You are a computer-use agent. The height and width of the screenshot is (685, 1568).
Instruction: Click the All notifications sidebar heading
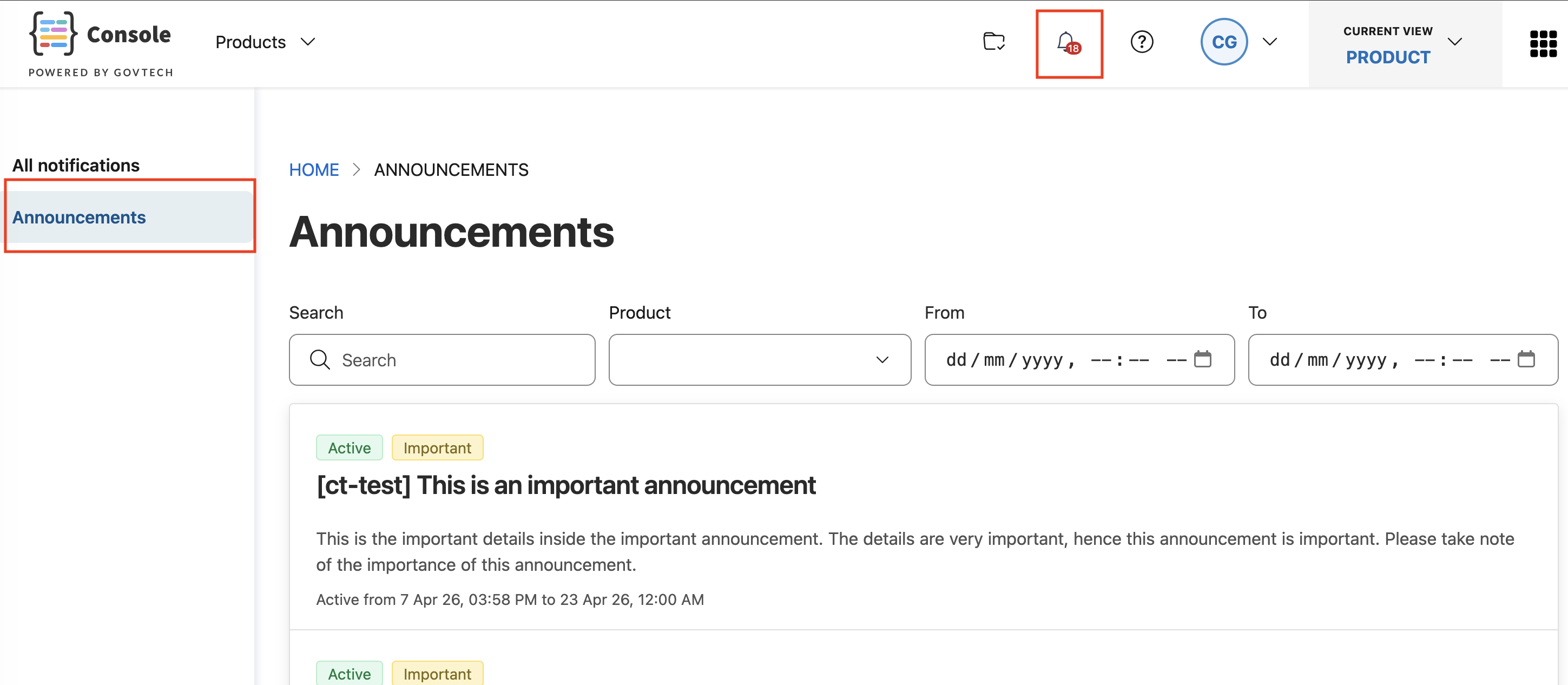click(x=76, y=165)
